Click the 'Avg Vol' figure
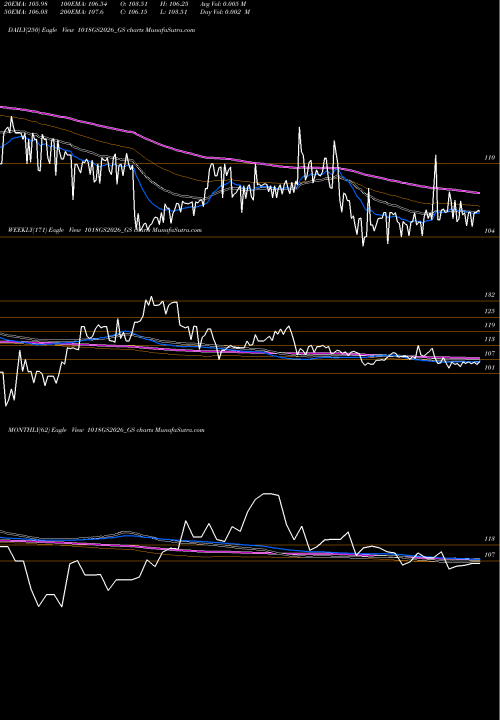Viewport: 500px width, 720px height. pos(223,4)
